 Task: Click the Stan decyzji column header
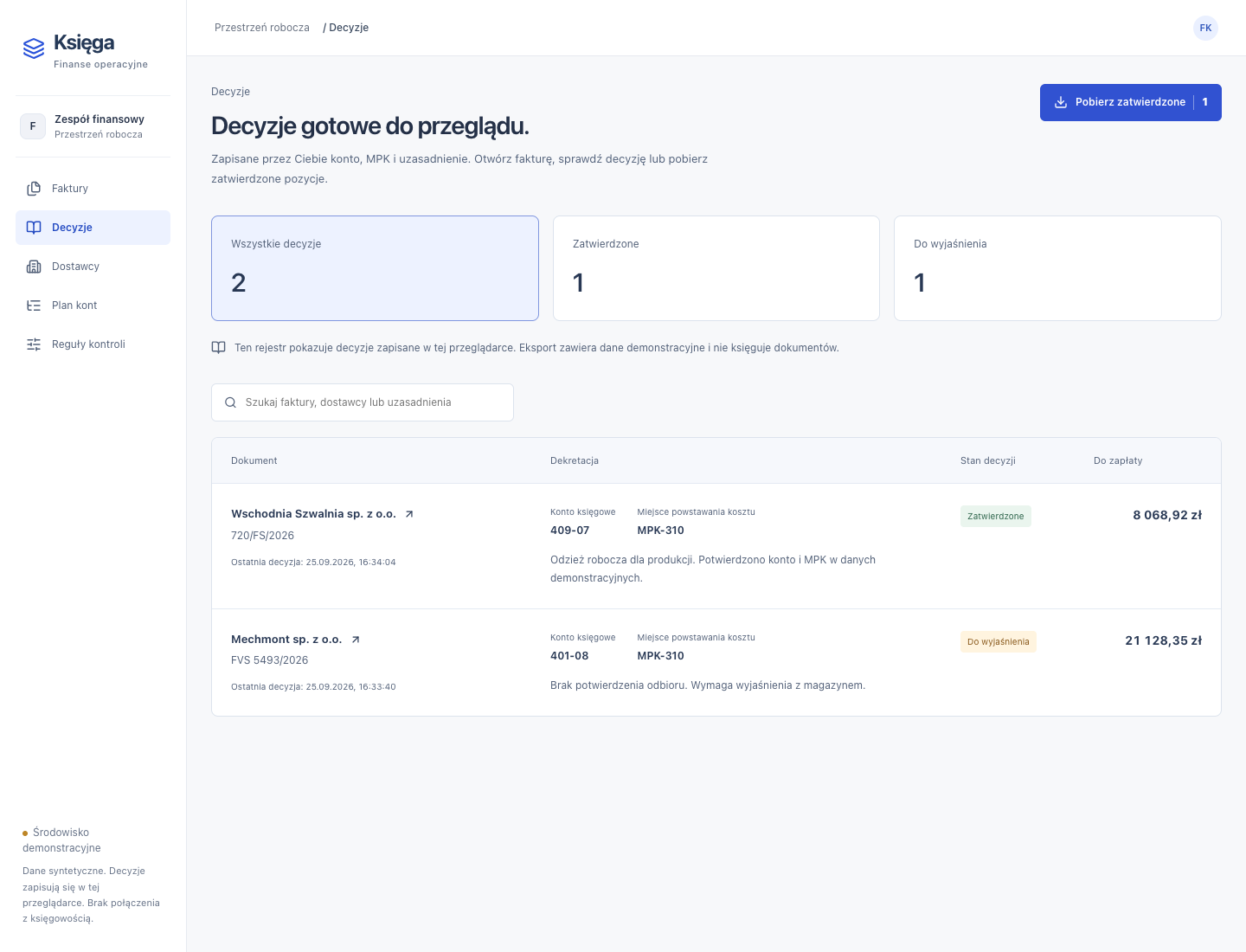988,461
